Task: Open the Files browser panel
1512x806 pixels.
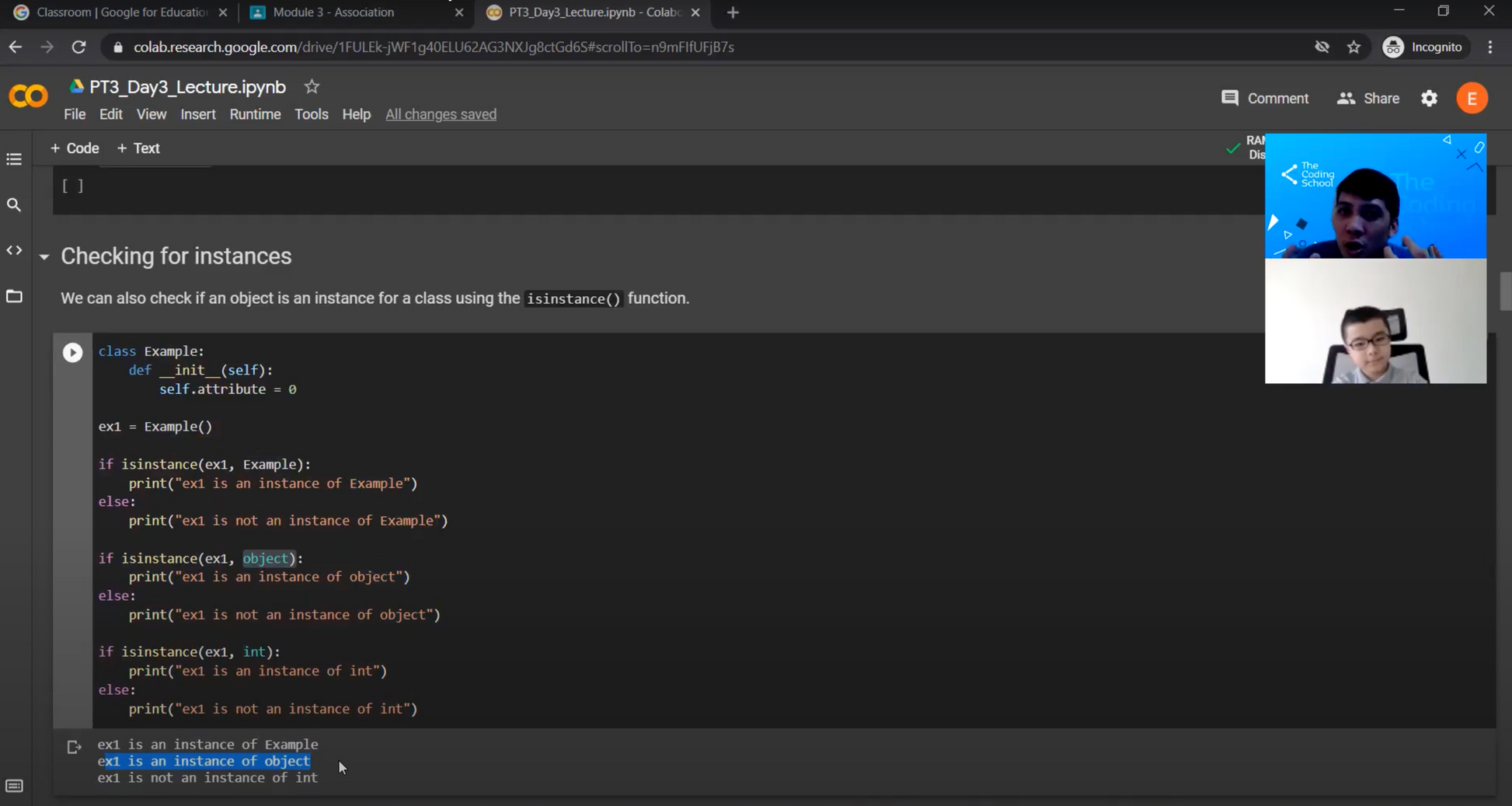Action: (x=14, y=296)
